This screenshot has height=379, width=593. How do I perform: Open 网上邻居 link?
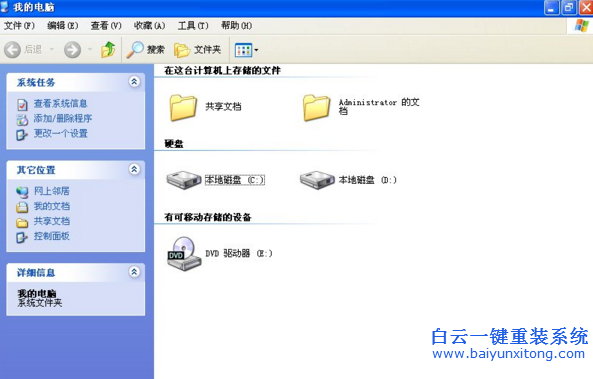click(x=51, y=191)
